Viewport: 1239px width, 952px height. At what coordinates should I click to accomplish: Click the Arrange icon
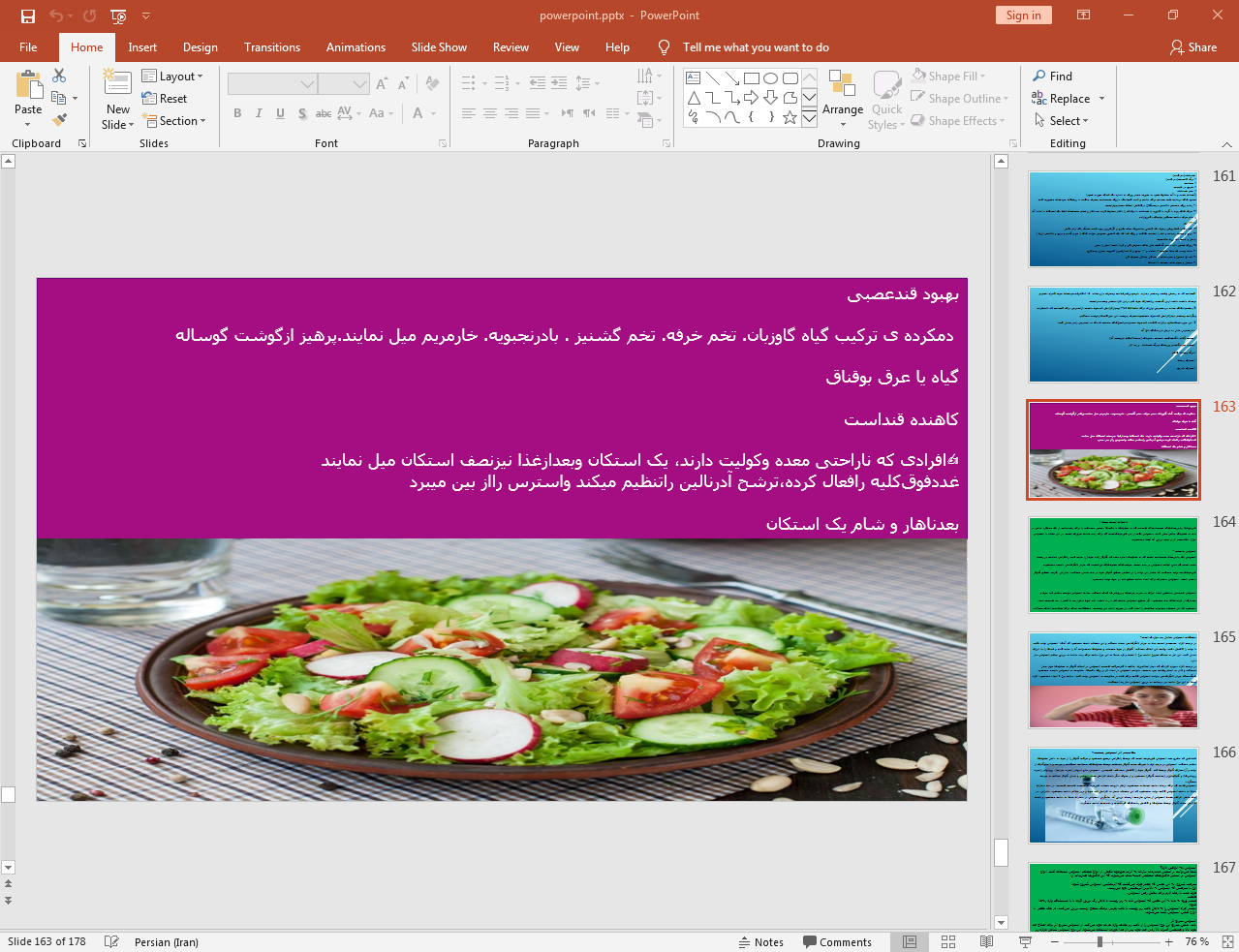tap(843, 98)
